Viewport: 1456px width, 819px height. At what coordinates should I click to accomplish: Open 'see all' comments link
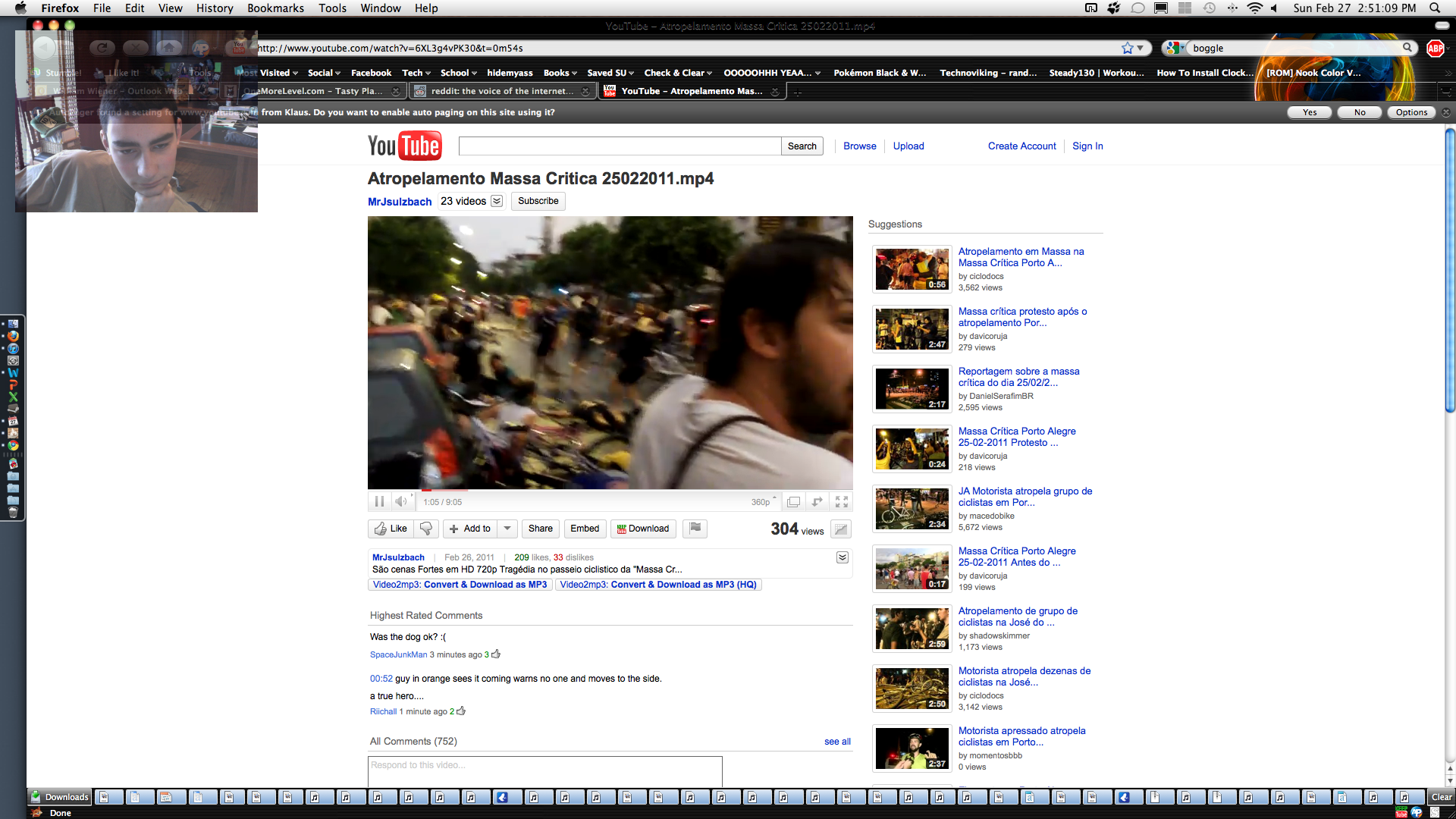837,742
